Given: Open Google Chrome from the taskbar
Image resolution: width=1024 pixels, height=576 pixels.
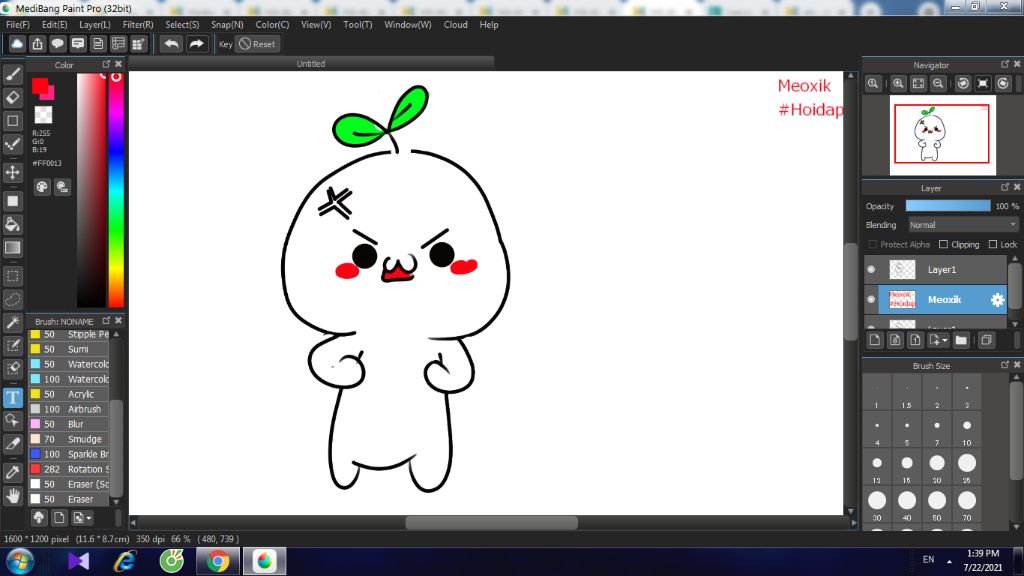Looking at the screenshot, I should tap(218, 561).
